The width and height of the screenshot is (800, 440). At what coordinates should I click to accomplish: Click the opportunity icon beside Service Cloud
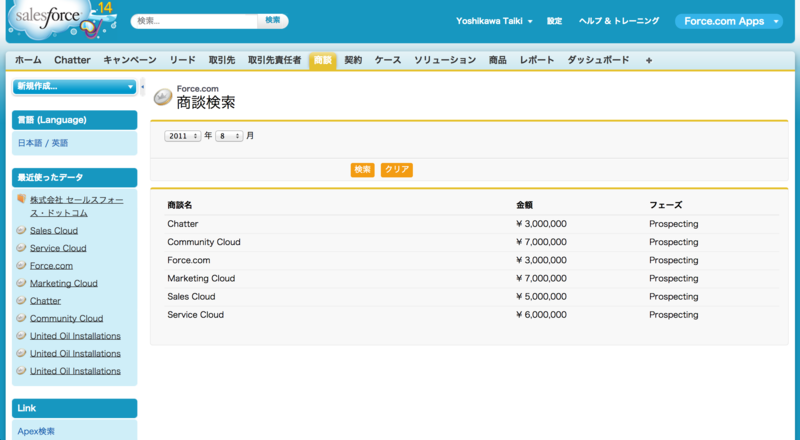21,248
